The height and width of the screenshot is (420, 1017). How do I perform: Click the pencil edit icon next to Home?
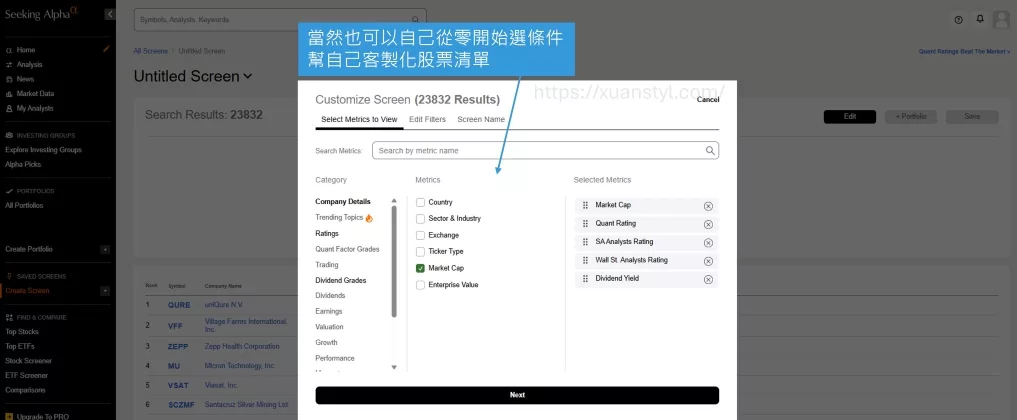[106, 49]
